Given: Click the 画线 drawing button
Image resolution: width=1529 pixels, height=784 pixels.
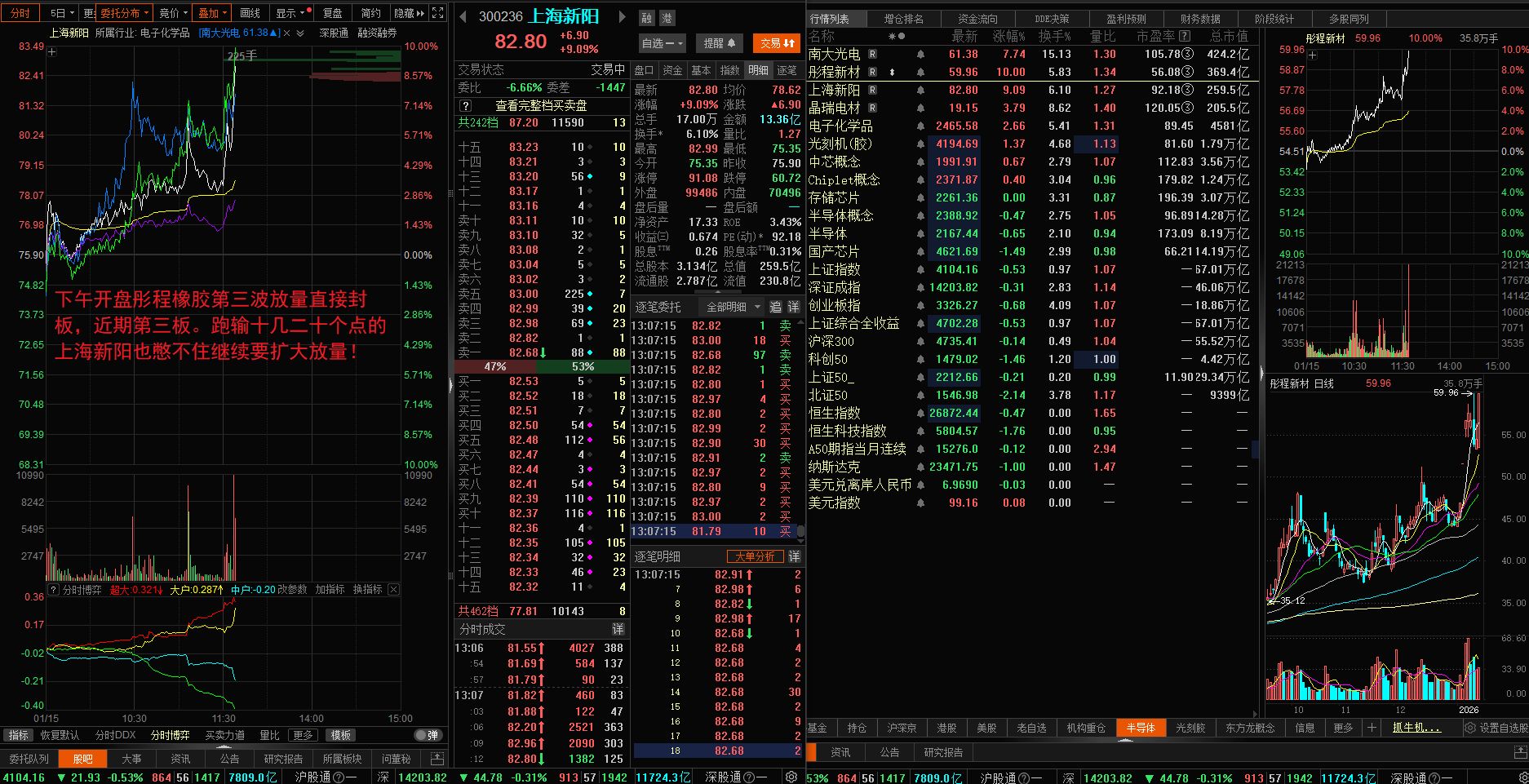Looking at the screenshot, I should (250, 13).
